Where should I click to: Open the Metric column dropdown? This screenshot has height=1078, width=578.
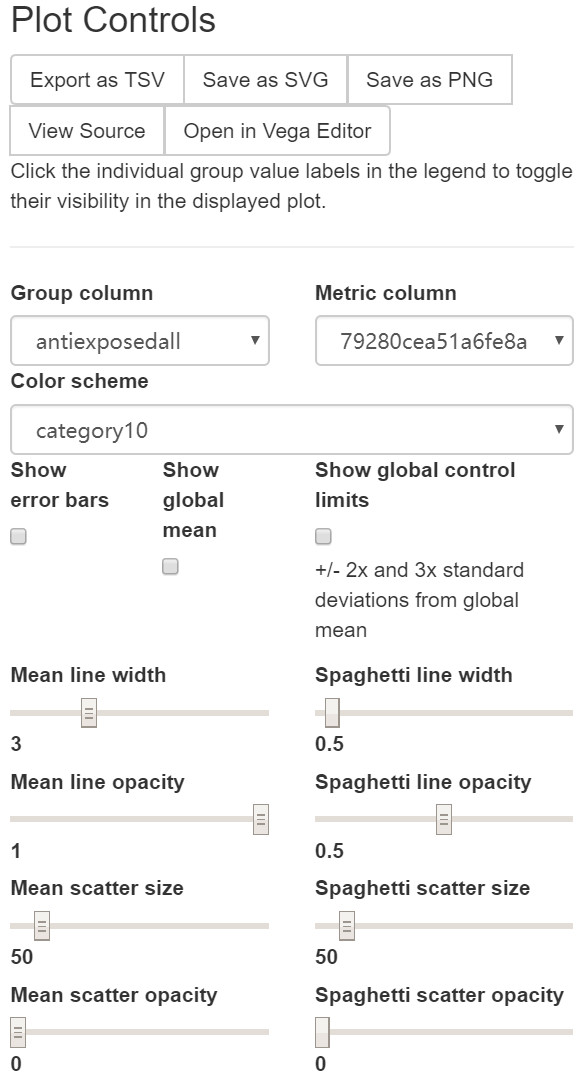pyautogui.click(x=444, y=341)
